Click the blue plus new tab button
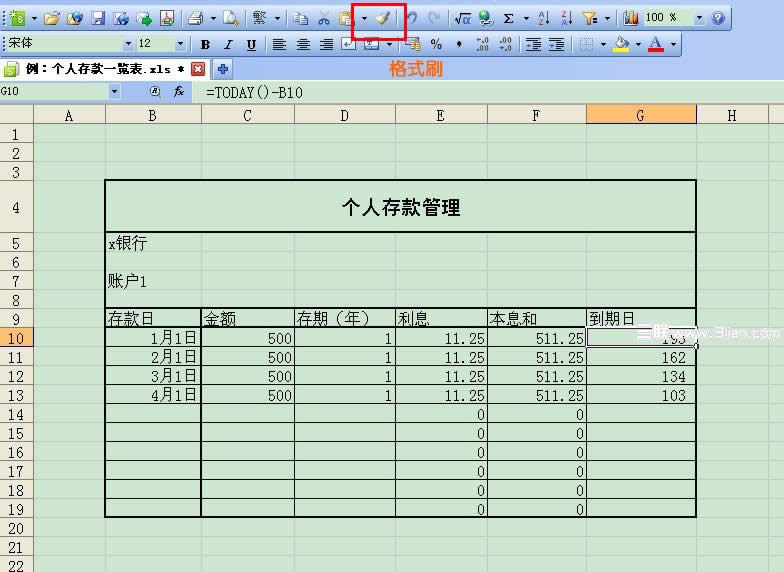The image size is (784, 572). [223, 69]
